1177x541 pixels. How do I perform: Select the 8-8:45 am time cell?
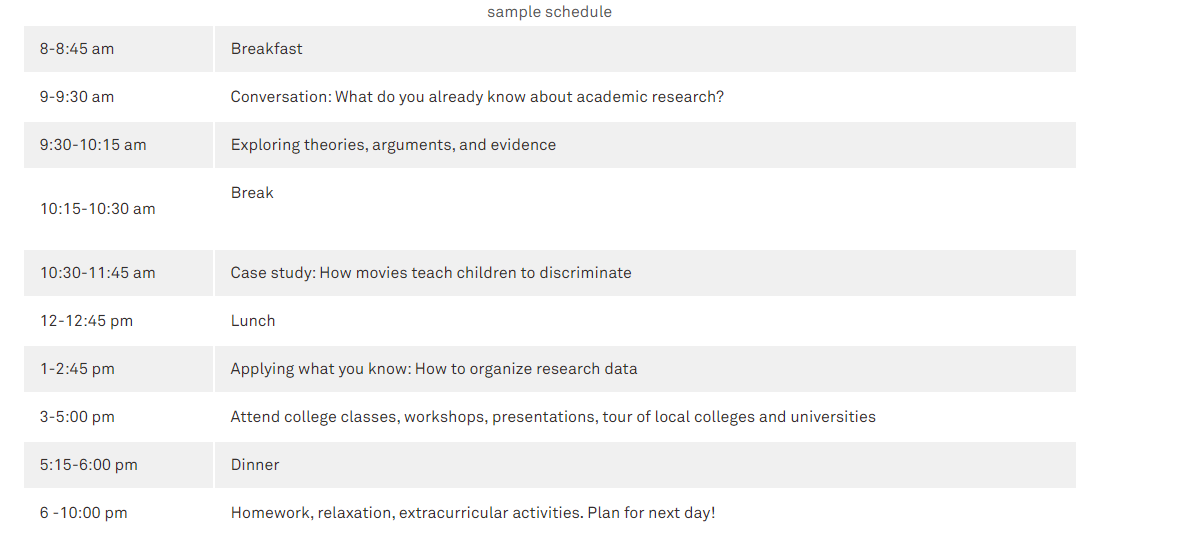coord(77,49)
